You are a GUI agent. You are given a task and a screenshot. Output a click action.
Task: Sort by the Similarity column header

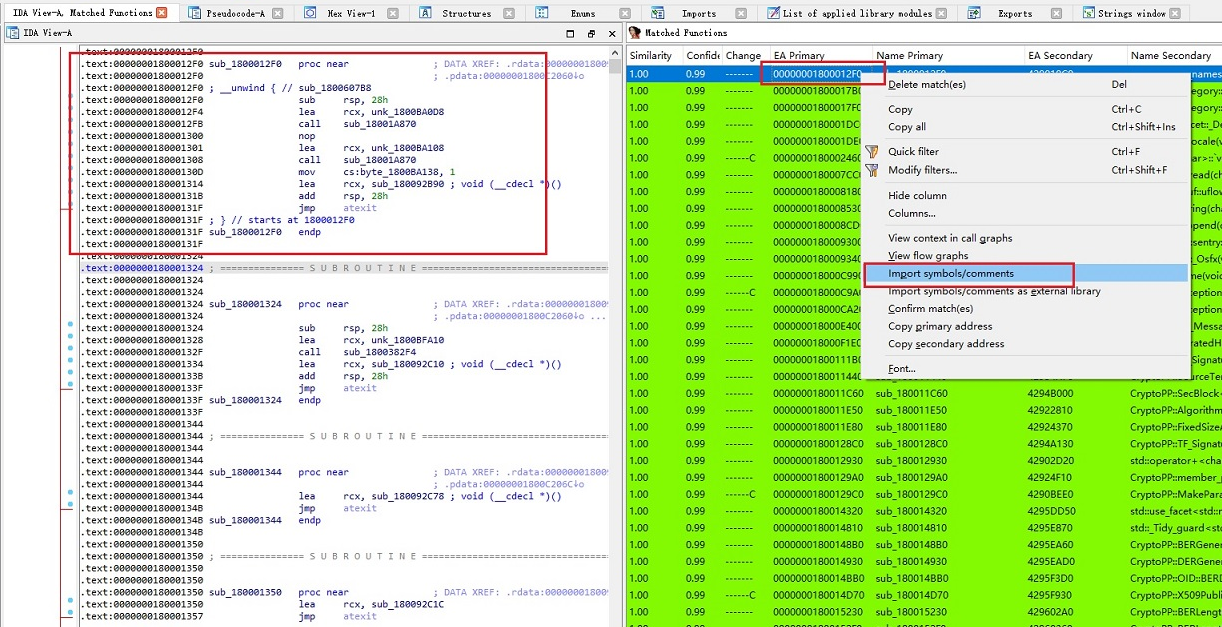point(651,56)
